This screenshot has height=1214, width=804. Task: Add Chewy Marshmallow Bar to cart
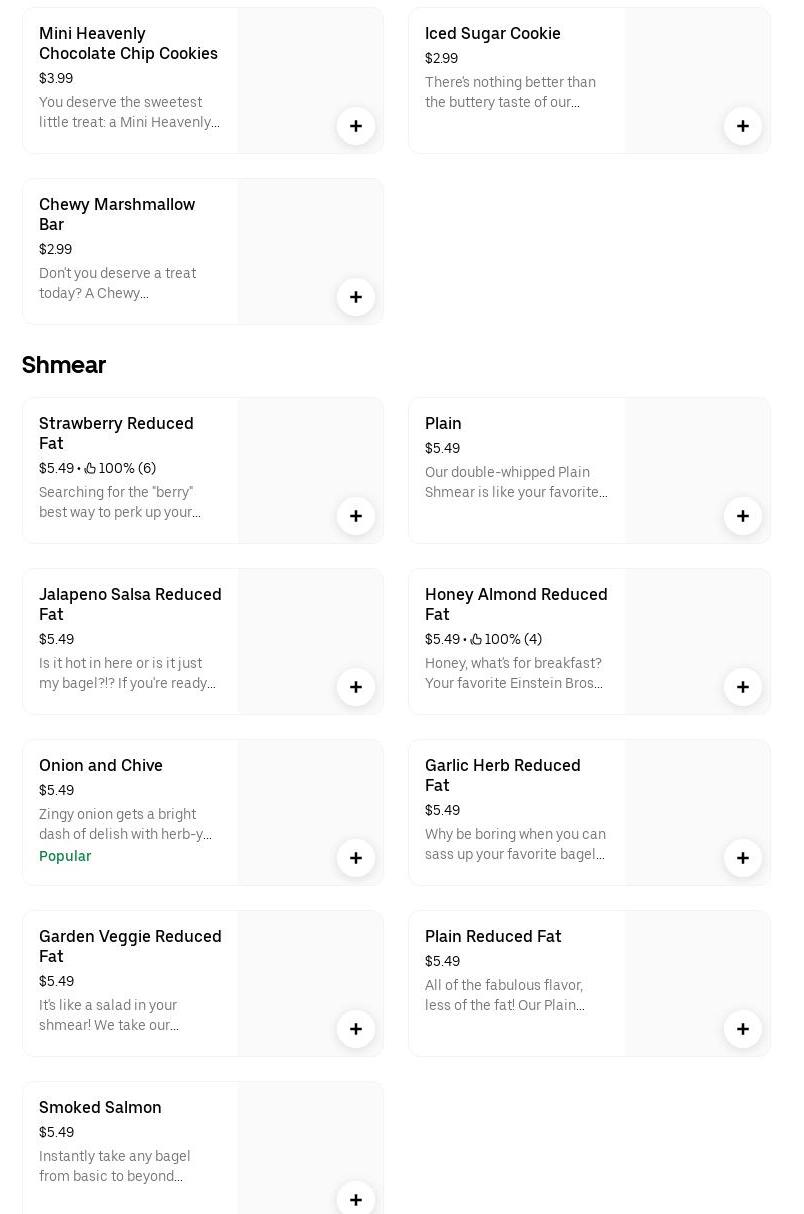coord(355,297)
